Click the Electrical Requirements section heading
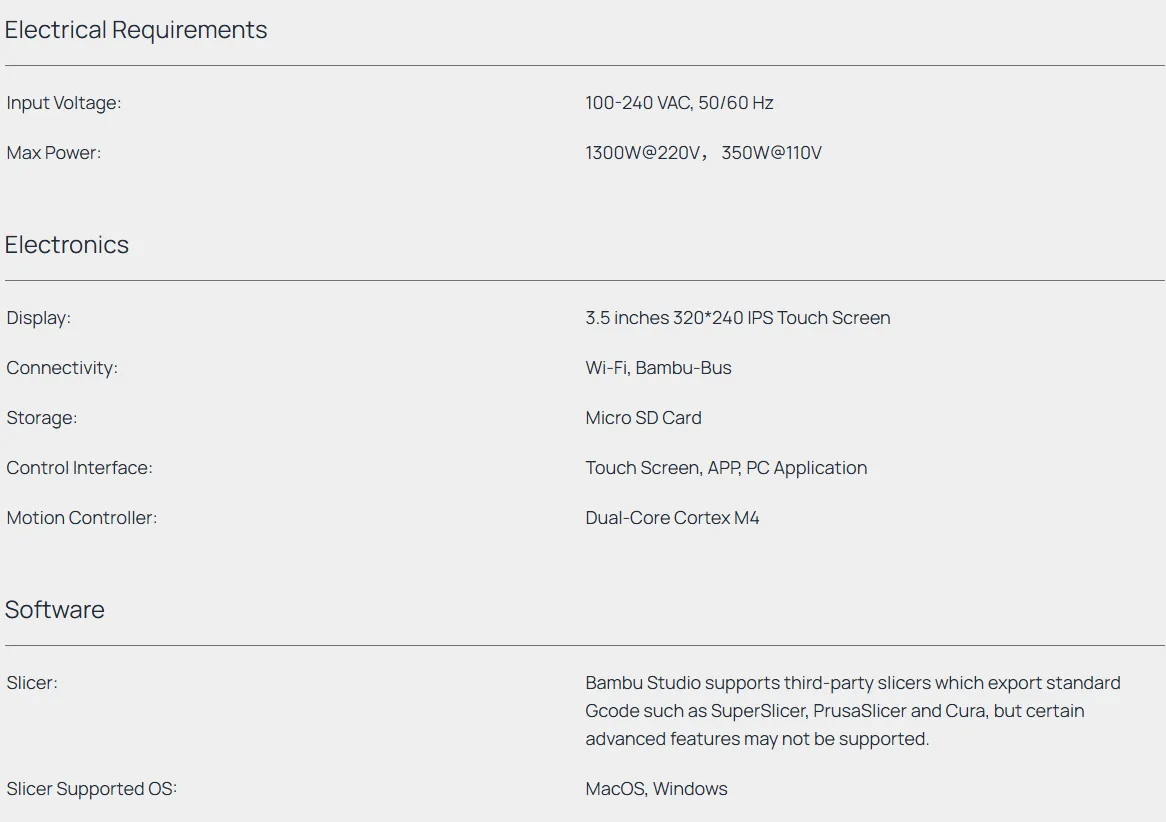Image resolution: width=1166 pixels, height=822 pixels. click(x=136, y=30)
